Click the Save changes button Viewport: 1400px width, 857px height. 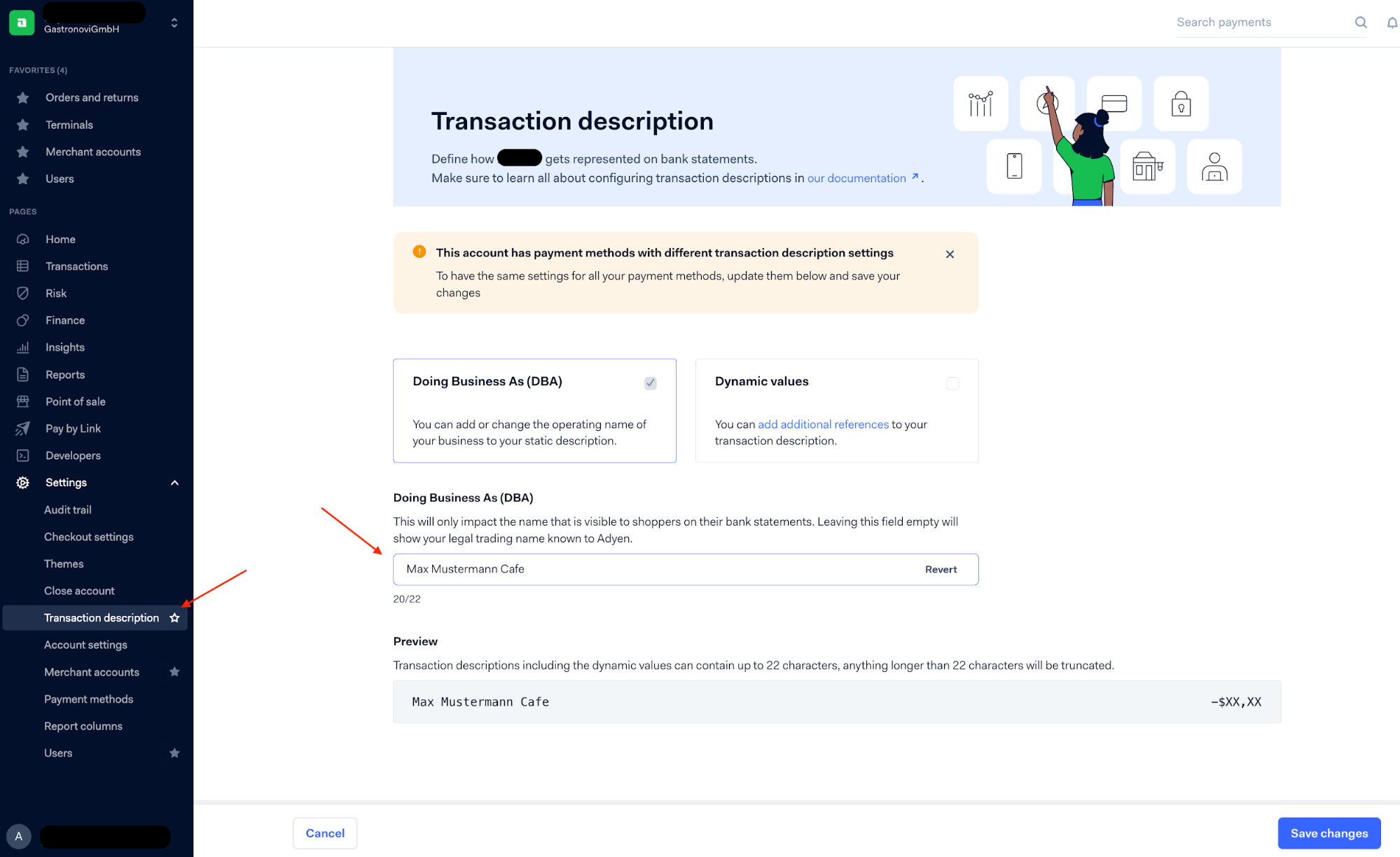coord(1329,833)
